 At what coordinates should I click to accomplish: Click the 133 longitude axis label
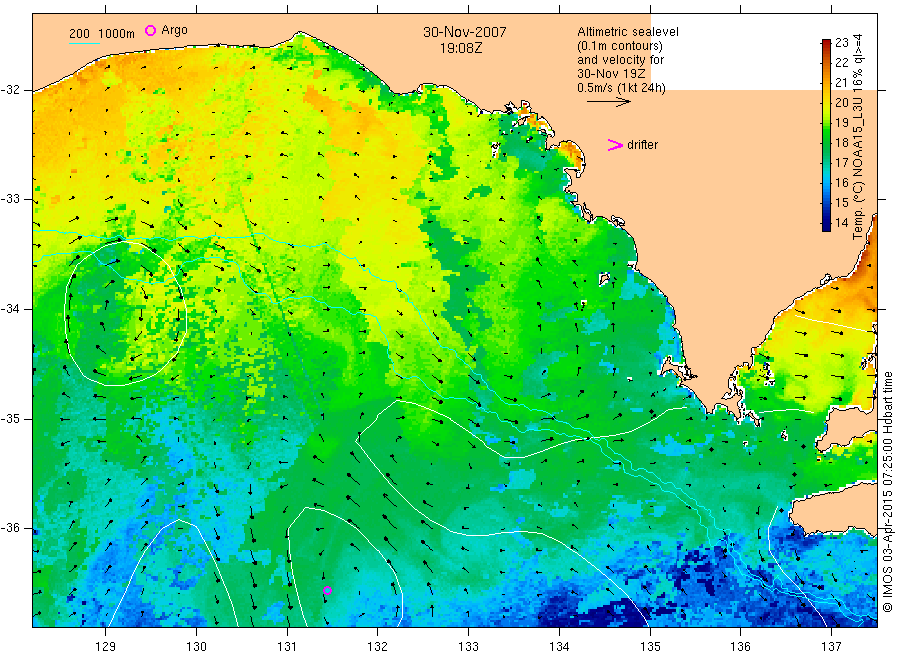468,647
